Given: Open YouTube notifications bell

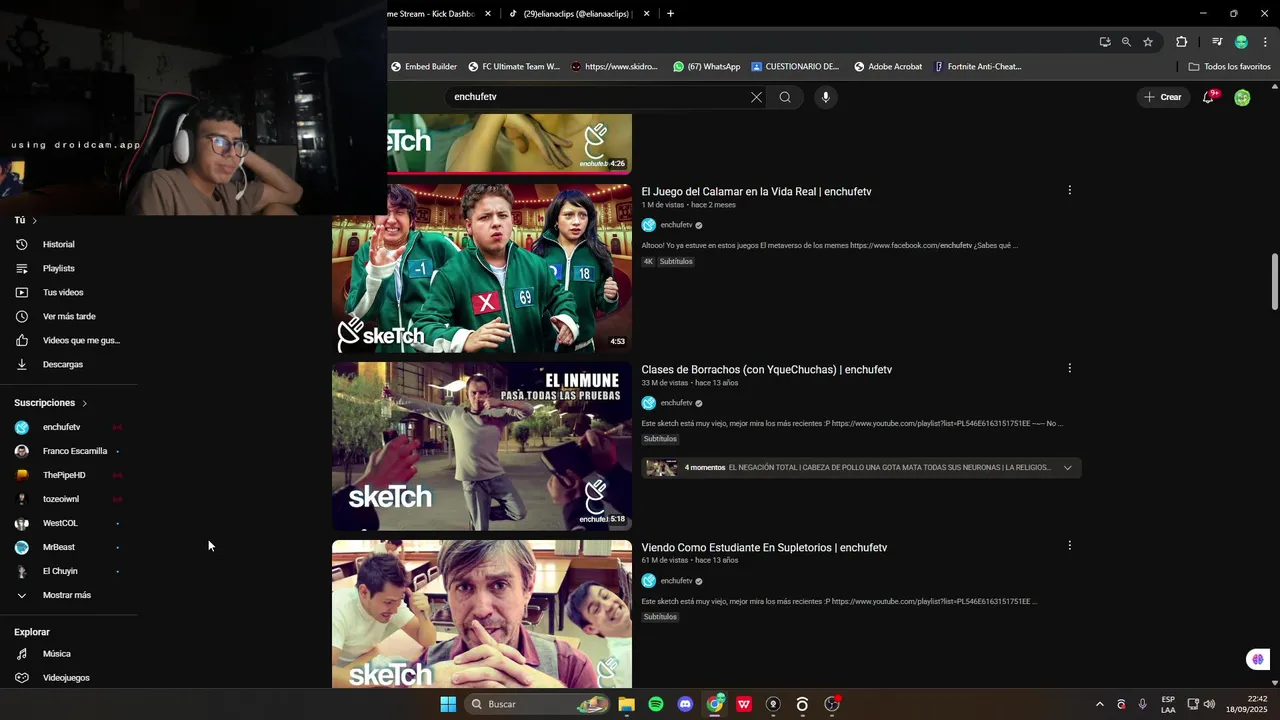Looking at the screenshot, I should click(x=1209, y=97).
